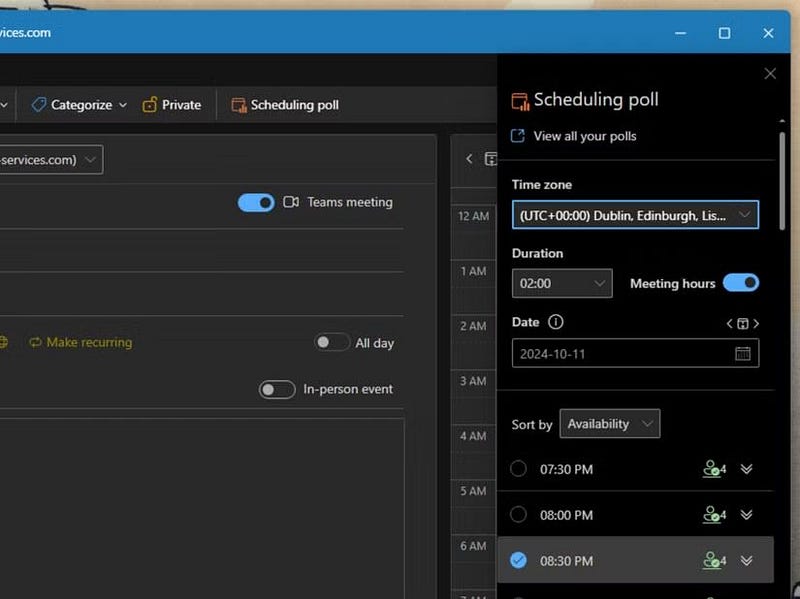Click the Scheduling poll toolbar button
This screenshot has height=599, width=800.
285,105
